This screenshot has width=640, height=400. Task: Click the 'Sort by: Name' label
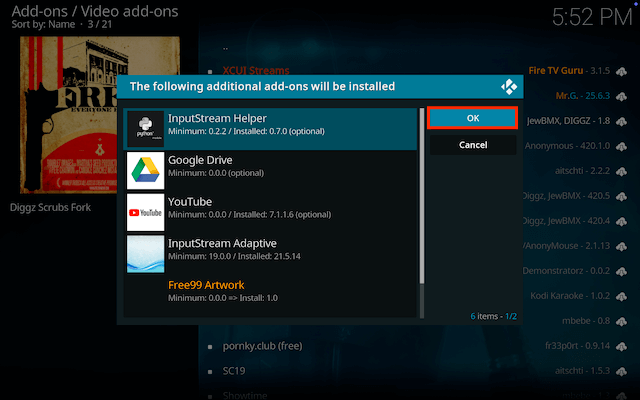[43, 24]
